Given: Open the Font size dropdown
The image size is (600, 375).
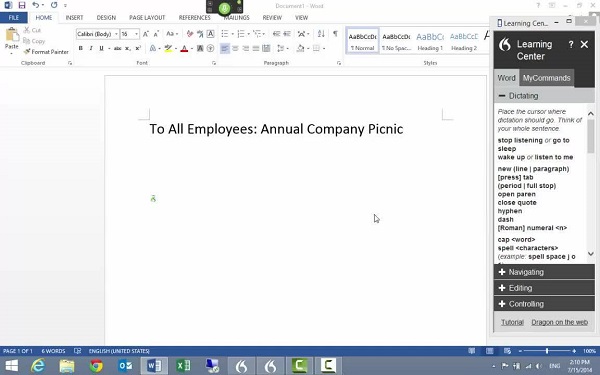Looking at the screenshot, I should (x=136, y=34).
